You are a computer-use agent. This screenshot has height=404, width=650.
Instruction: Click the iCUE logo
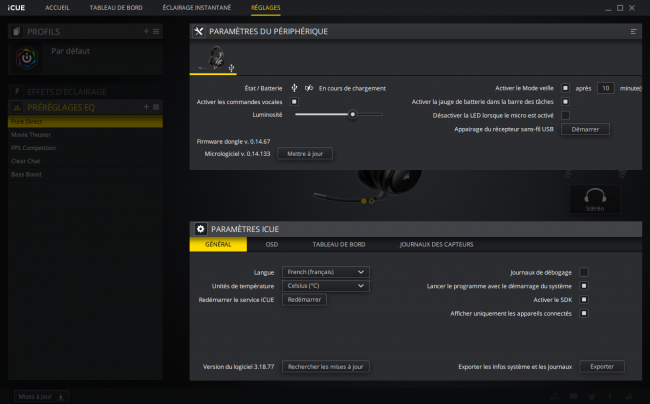coord(16,7)
